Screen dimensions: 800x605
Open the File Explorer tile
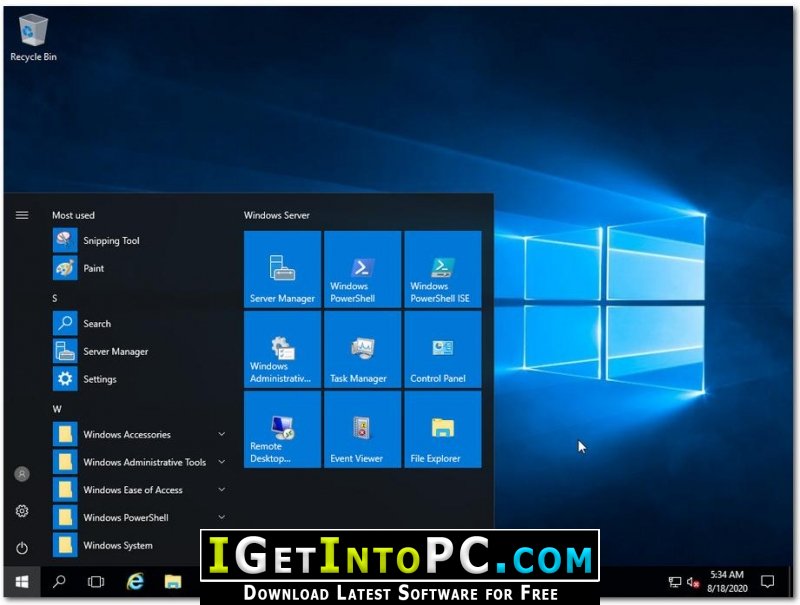tap(443, 430)
